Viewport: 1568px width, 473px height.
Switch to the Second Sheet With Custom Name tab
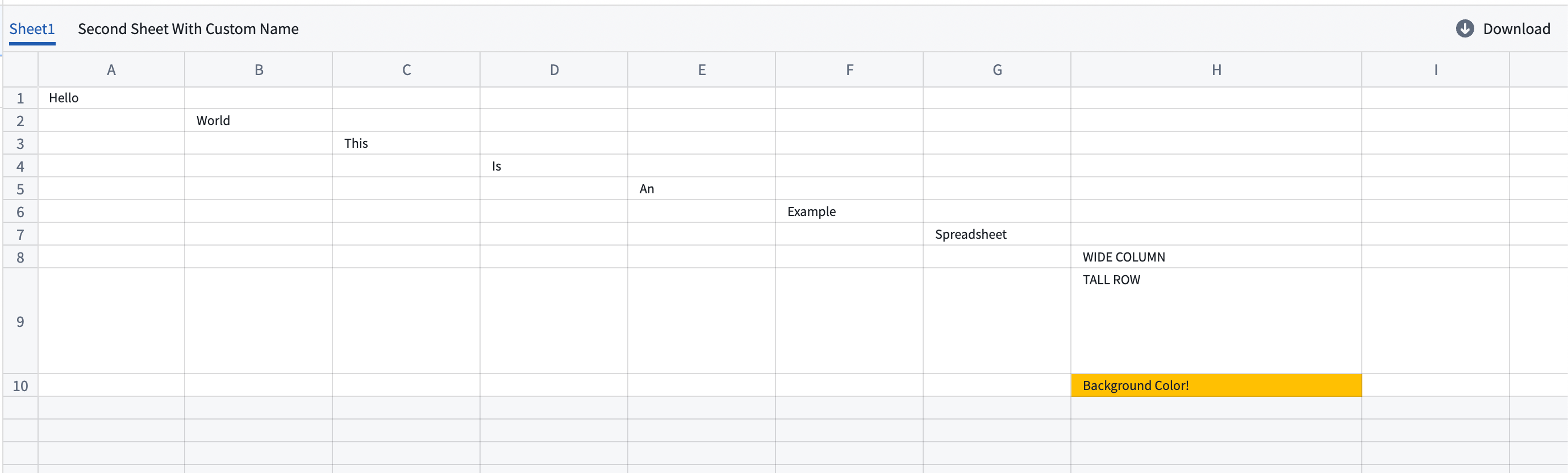click(187, 28)
